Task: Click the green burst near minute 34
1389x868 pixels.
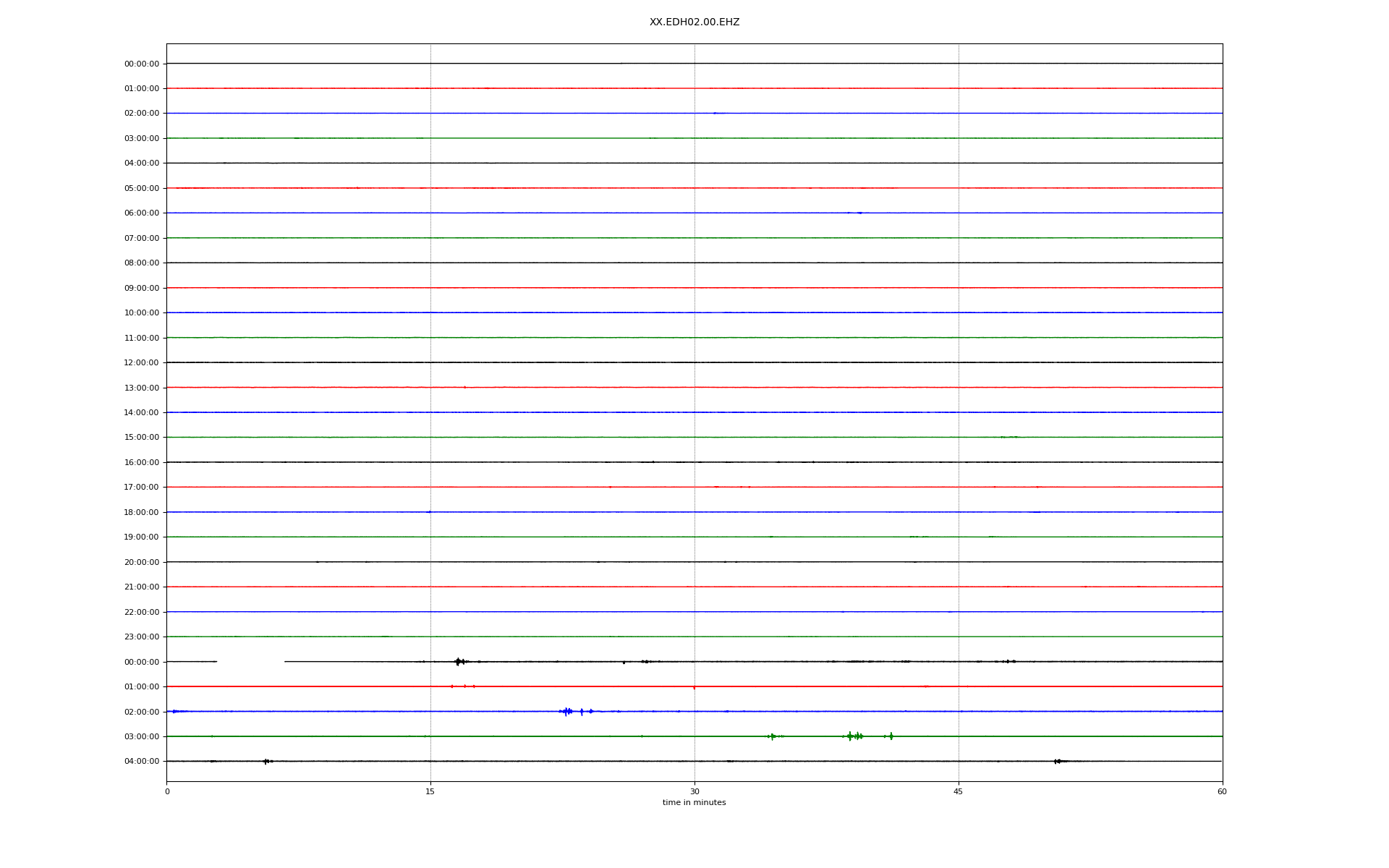Action: (x=772, y=736)
